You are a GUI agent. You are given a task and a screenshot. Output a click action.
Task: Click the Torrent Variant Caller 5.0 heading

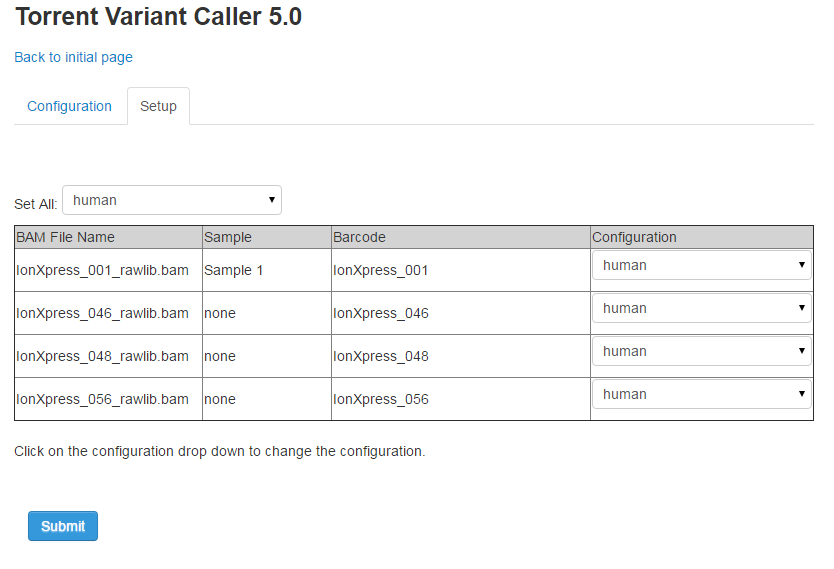[x=159, y=16]
